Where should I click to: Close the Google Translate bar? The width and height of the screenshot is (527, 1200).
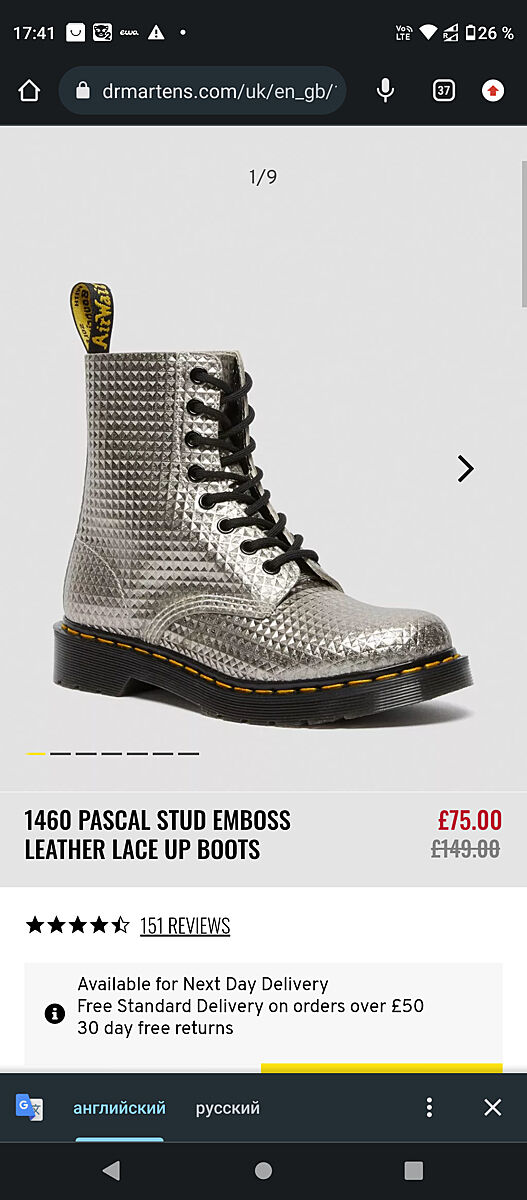pos(492,1107)
